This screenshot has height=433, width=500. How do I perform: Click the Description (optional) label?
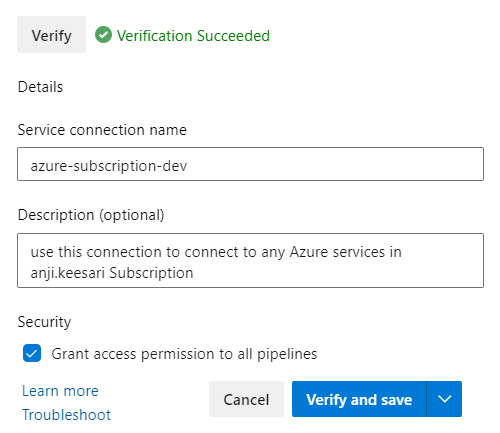[x=91, y=215]
